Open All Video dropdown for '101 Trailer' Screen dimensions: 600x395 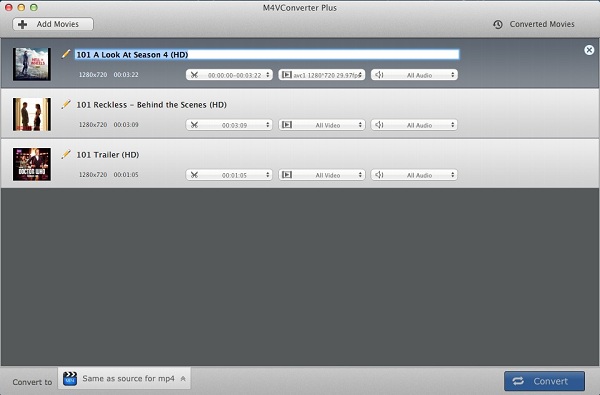pyautogui.click(x=322, y=175)
